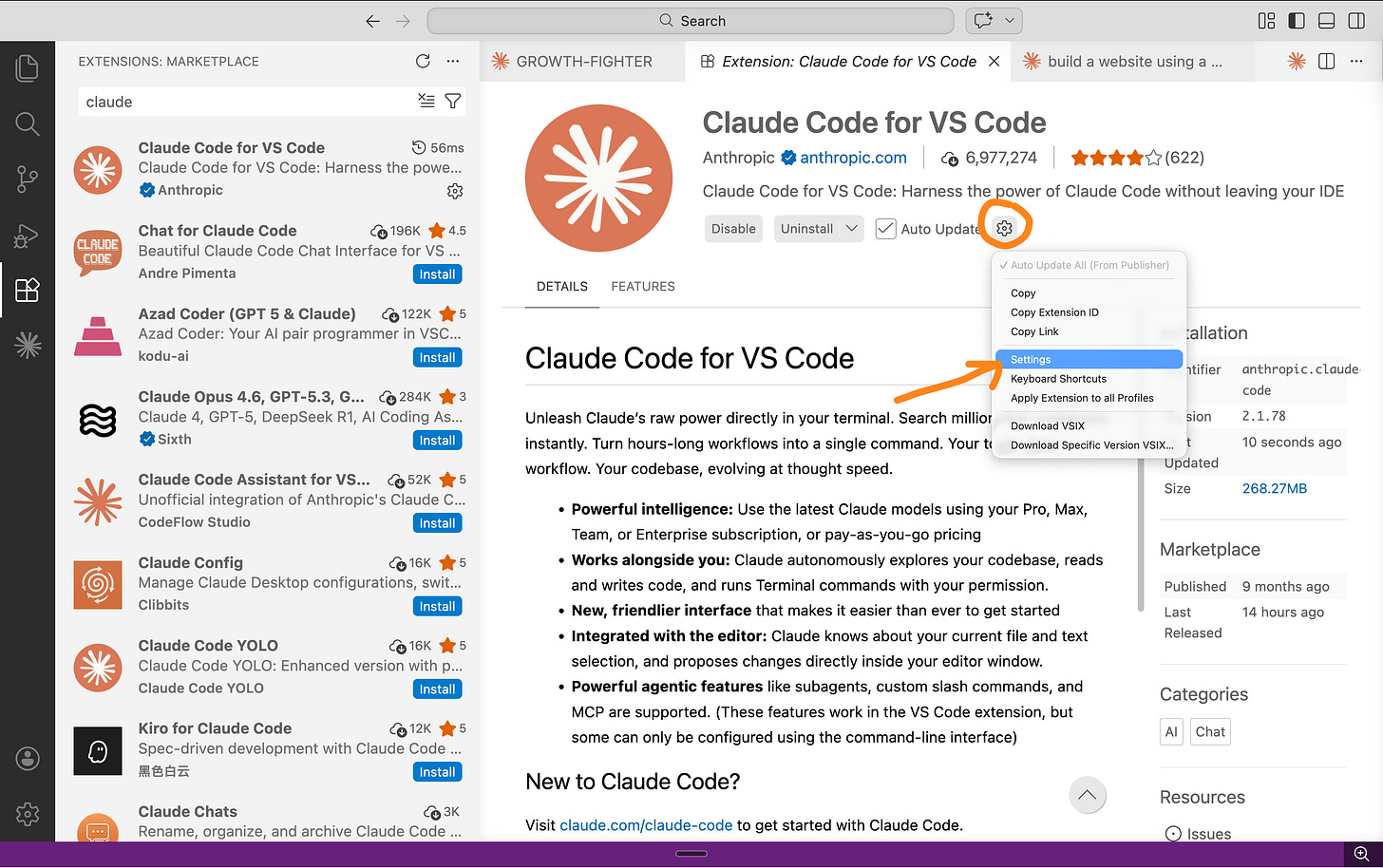This screenshot has height=868, width=1383.
Task: Open the claude.com/claude-code link
Action: tap(646, 825)
